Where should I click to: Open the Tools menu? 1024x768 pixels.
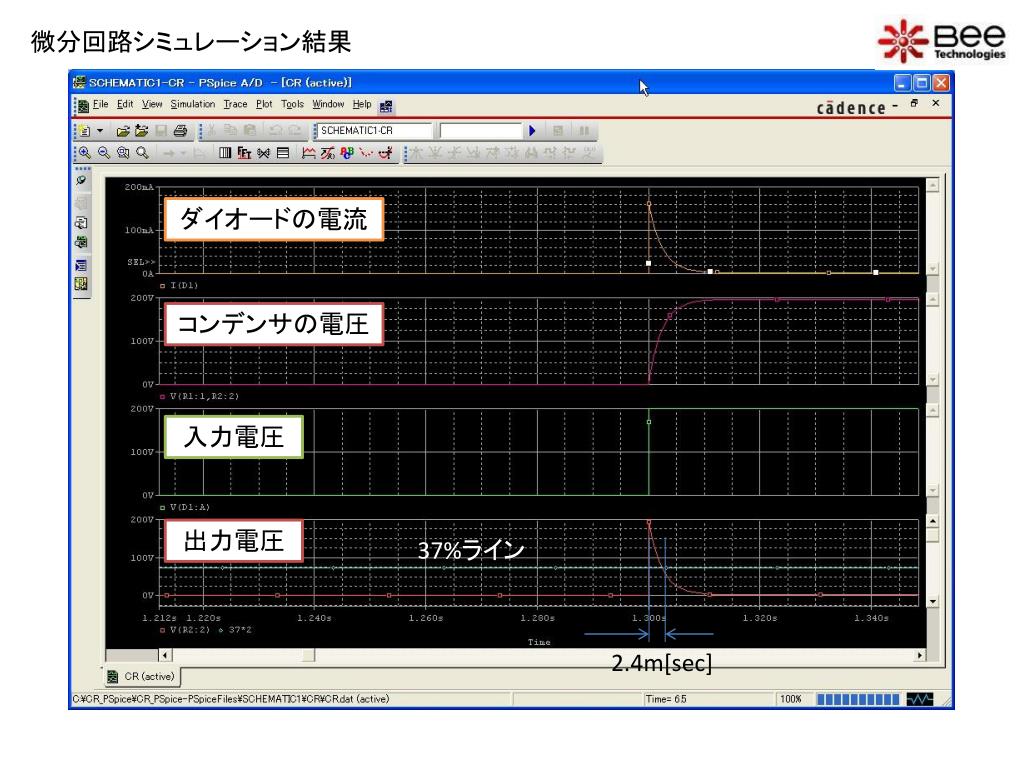[292, 104]
